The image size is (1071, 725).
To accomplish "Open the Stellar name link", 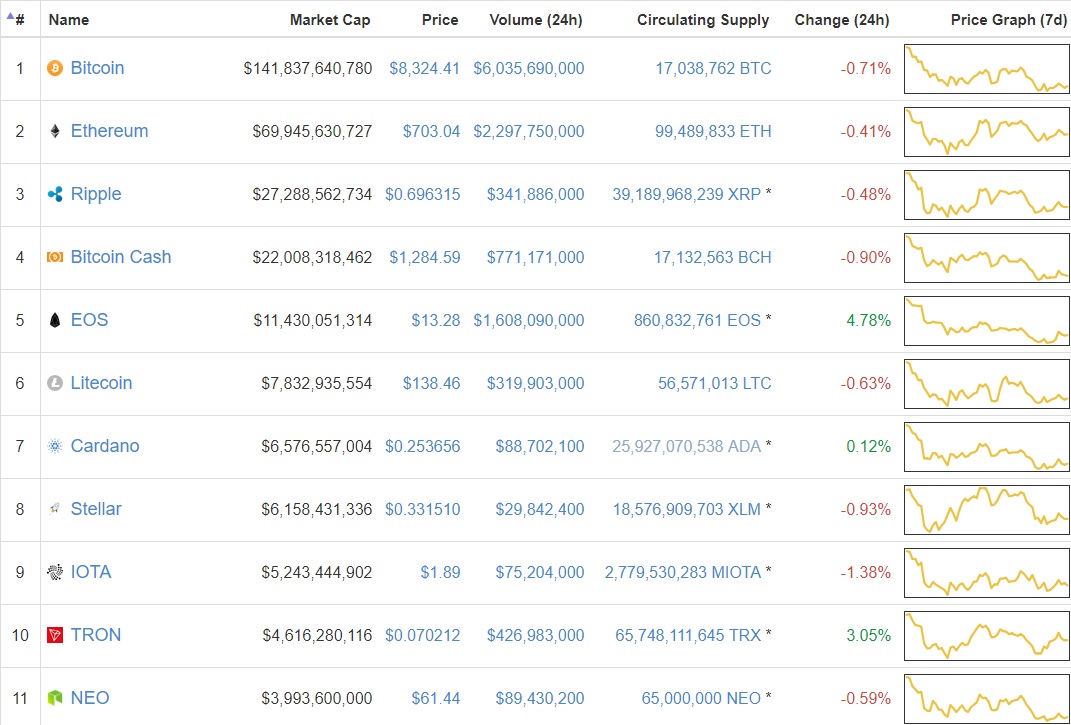I will pos(96,509).
